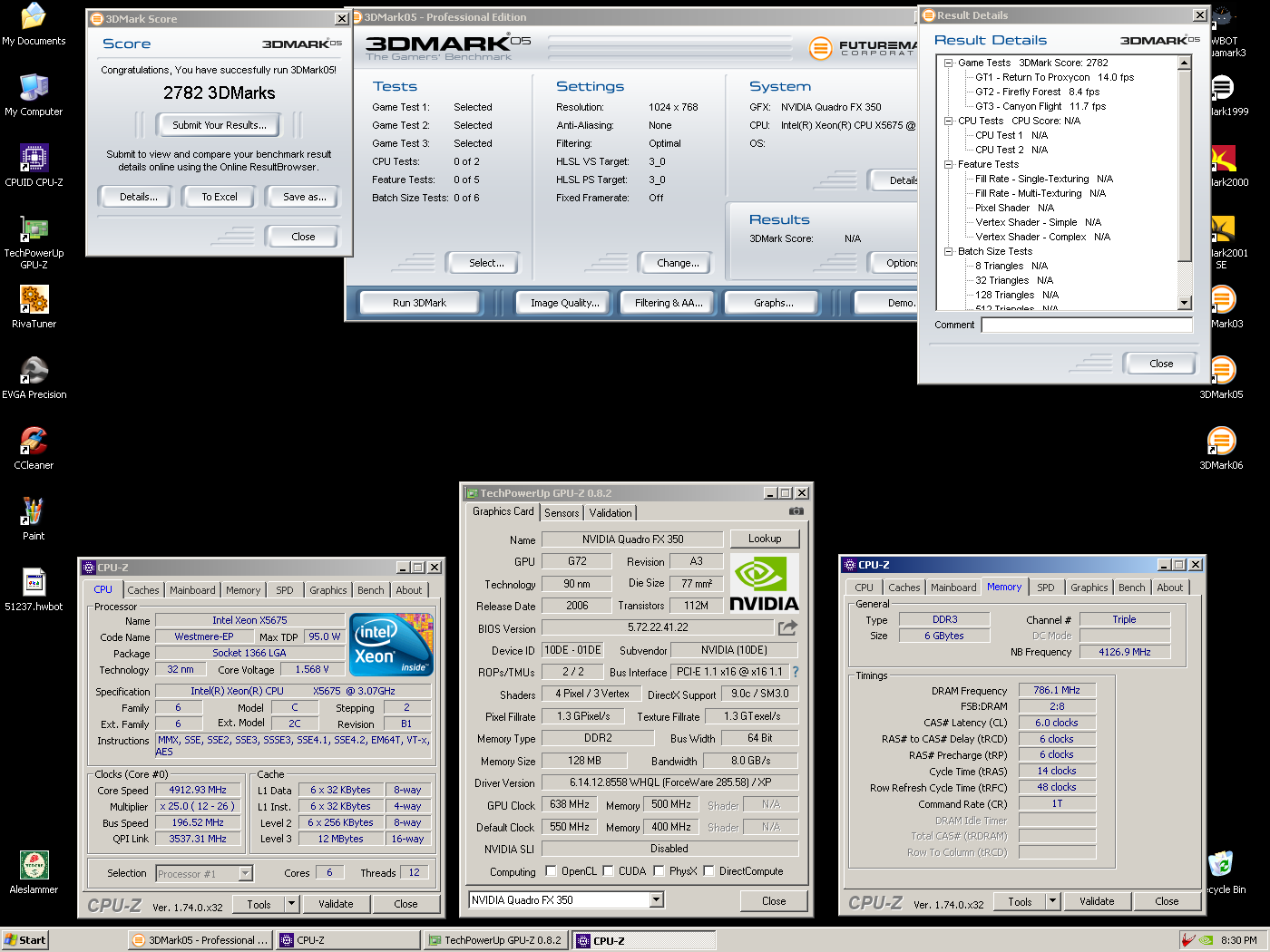
Task: Click the To Excel button
Action: point(220,197)
